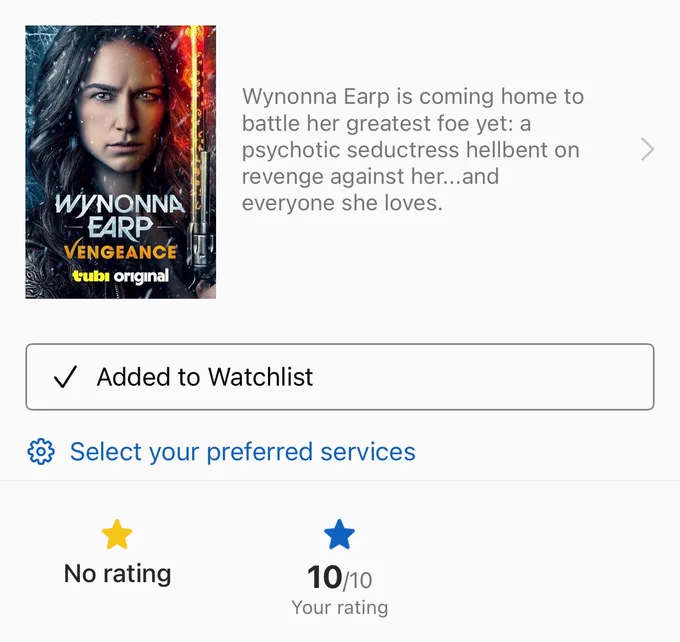Screen dimensions: 680x642
Task: Tap the Tubi original logo on poster
Action: click(120, 276)
